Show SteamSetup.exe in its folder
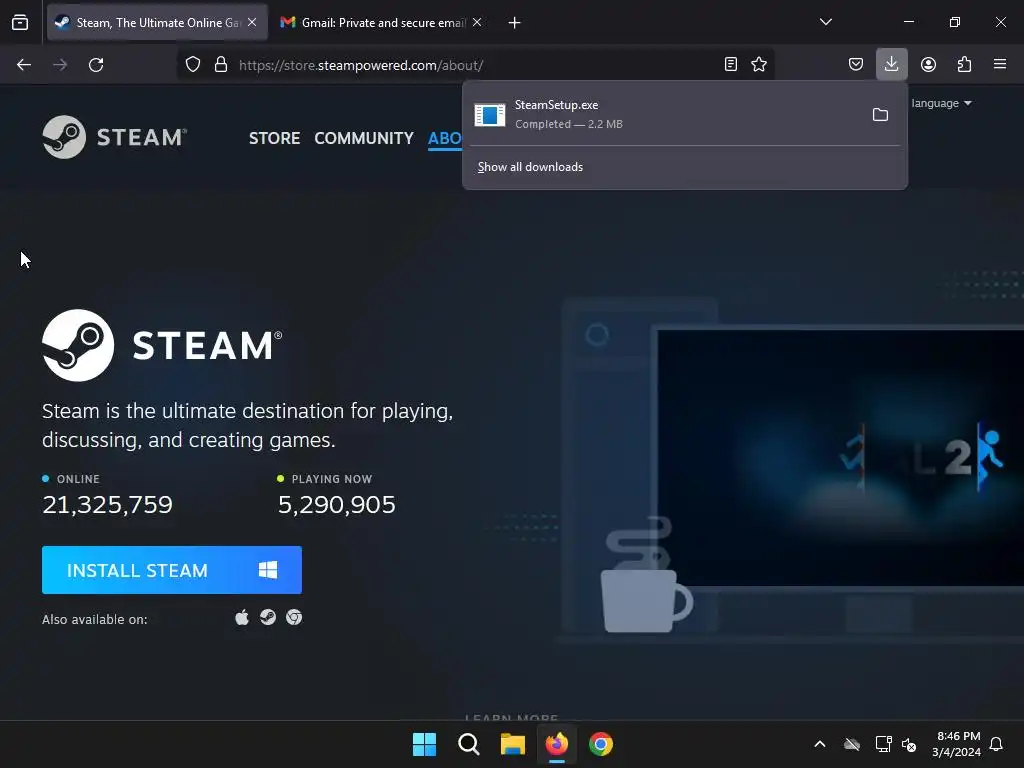Viewport: 1024px width, 768px height. pyautogui.click(x=880, y=115)
